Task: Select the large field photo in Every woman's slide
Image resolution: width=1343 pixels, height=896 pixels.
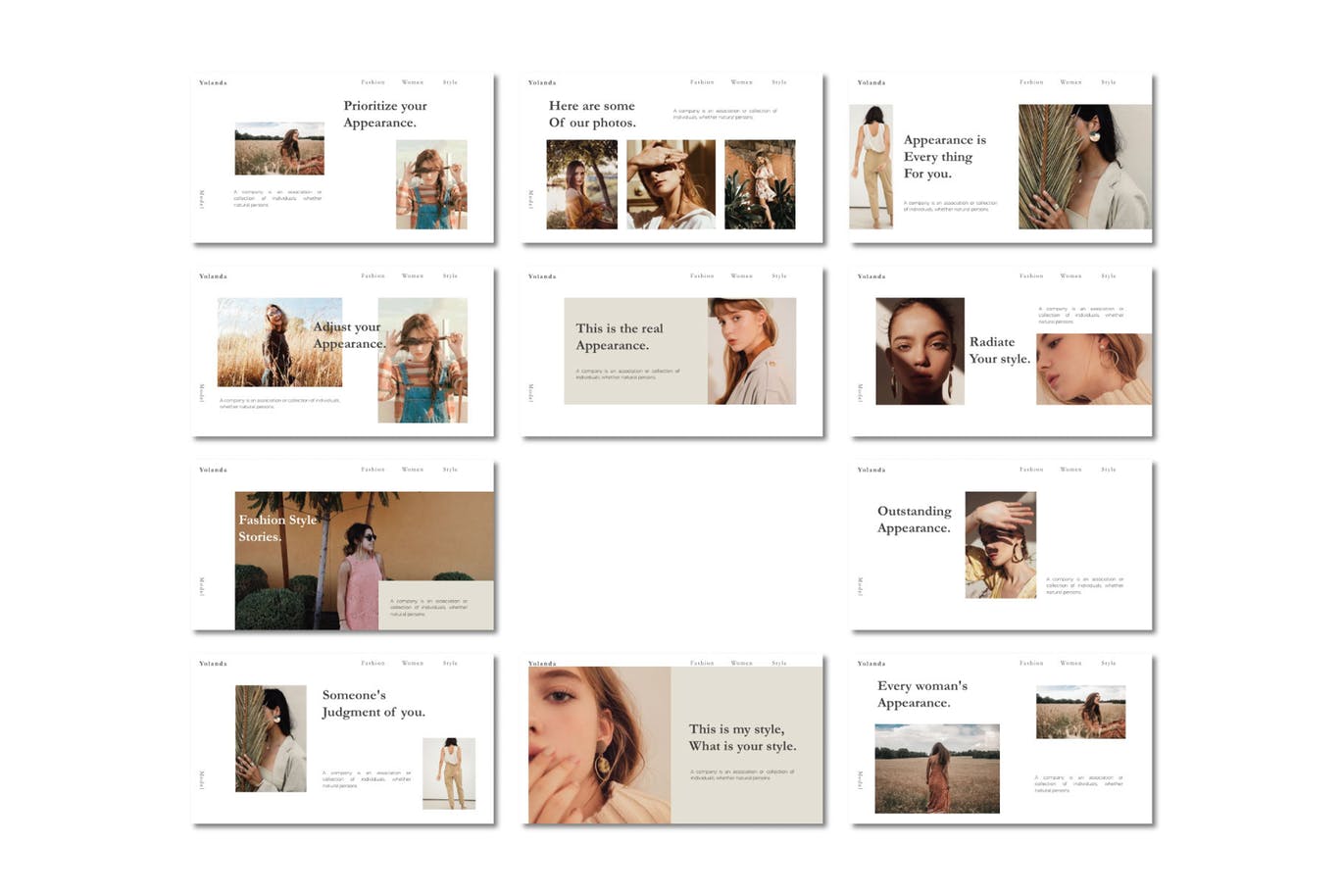Action: [x=936, y=769]
